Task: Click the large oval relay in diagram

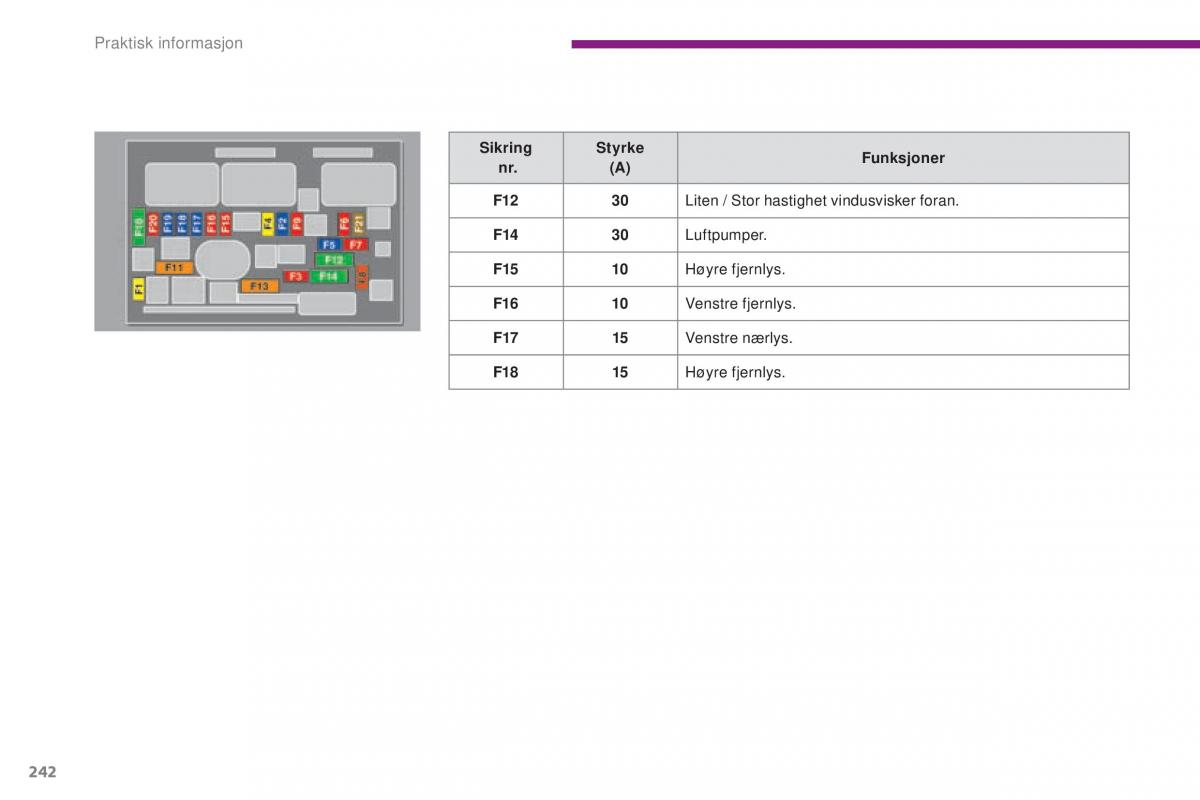Action: pos(222,260)
